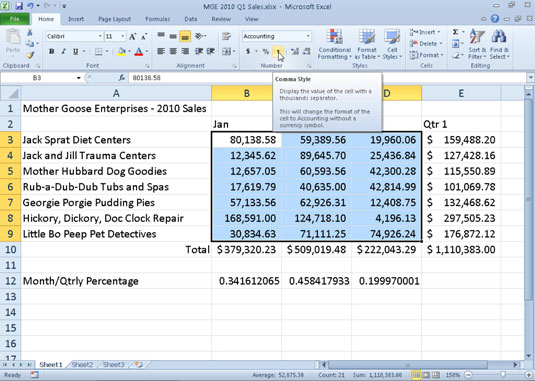Open Excel Help question mark icon
The width and height of the screenshot is (535, 381).
coord(495,19)
